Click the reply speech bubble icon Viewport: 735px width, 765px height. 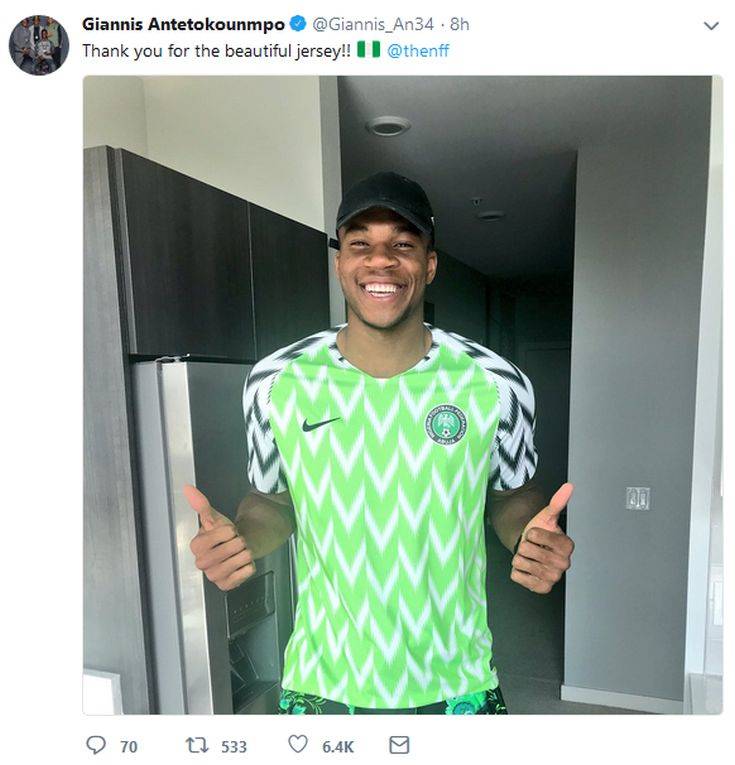pyautogui.click(x=96, y=745)
